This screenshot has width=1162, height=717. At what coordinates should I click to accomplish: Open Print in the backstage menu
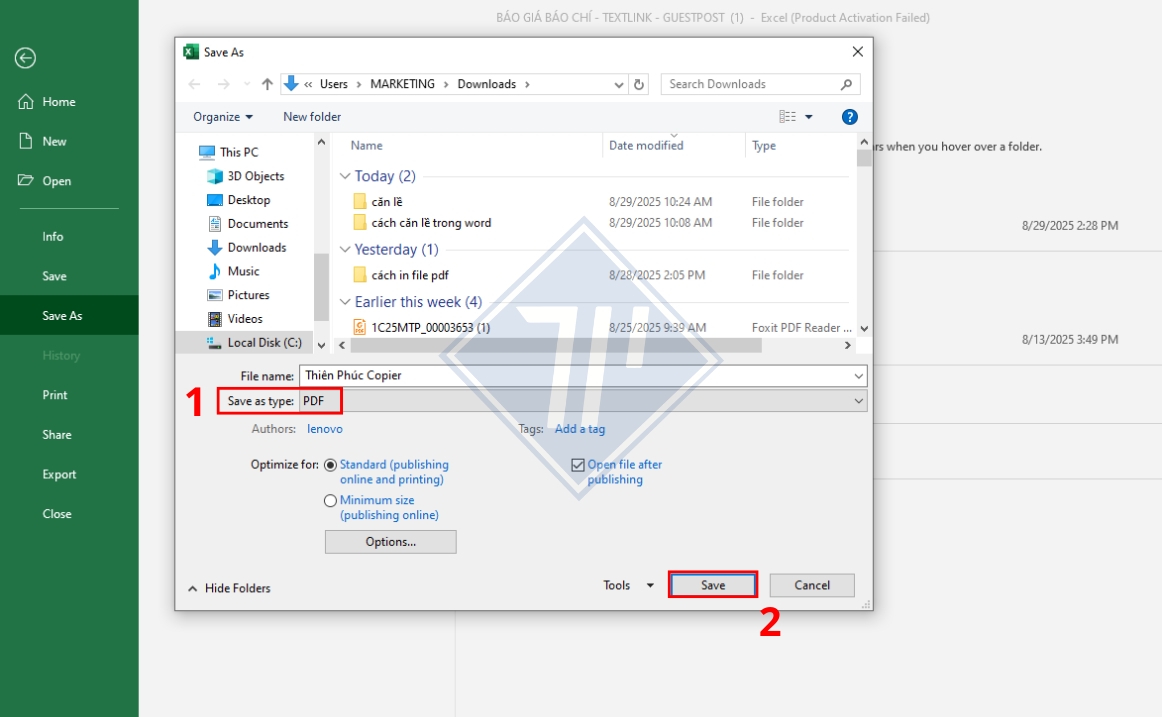(55, 395)
